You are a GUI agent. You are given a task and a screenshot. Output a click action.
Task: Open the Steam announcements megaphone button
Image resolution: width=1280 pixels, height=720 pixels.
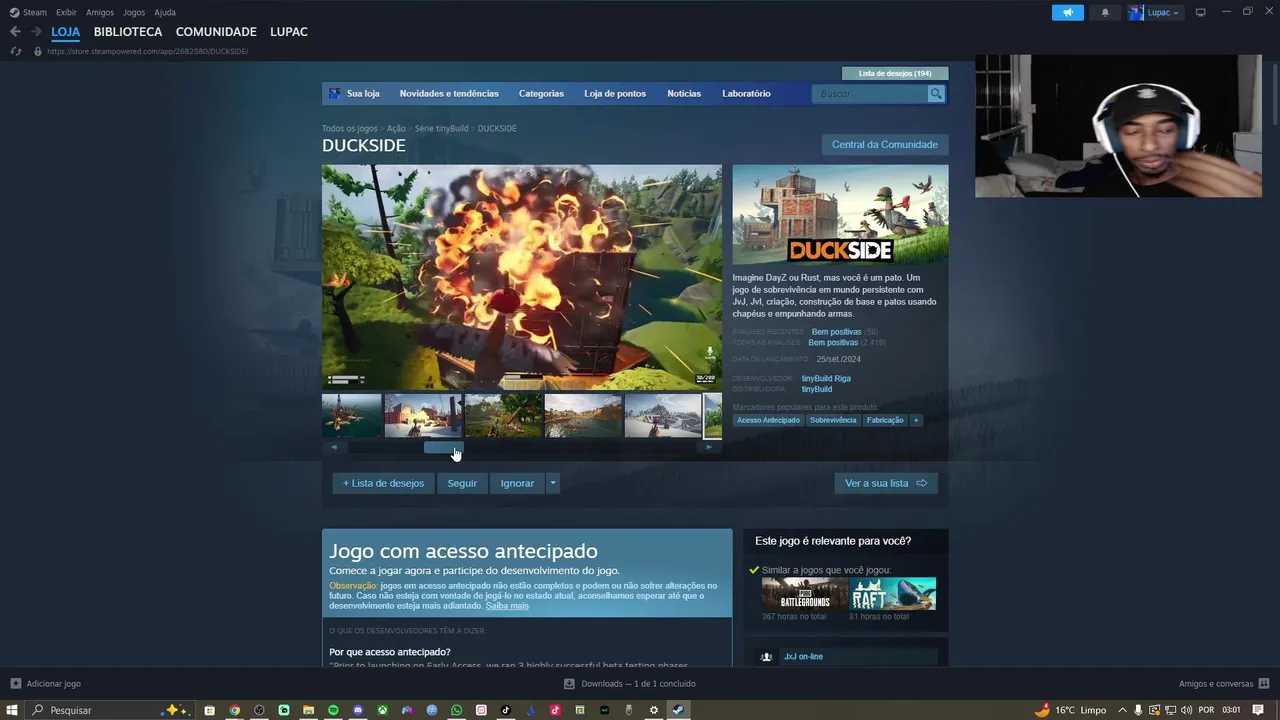(x=1067, y=12)
